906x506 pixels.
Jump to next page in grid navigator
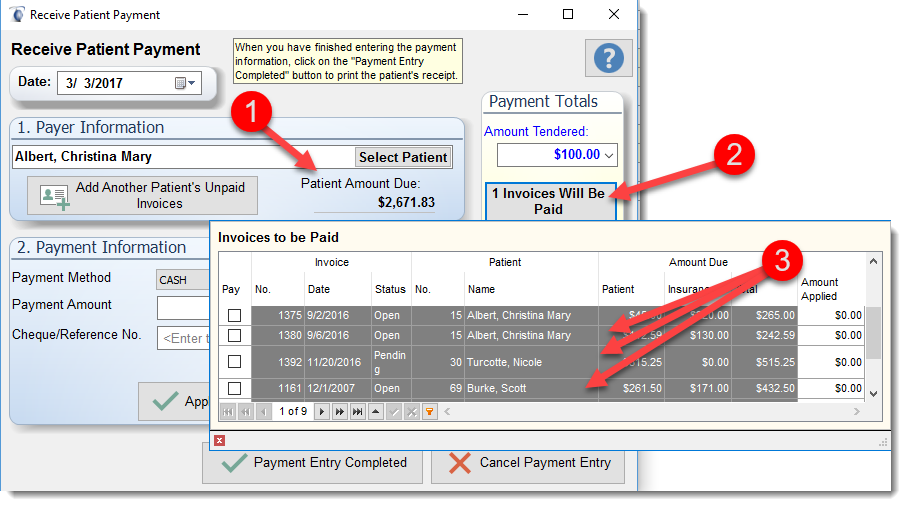click(x=340, y=412)
